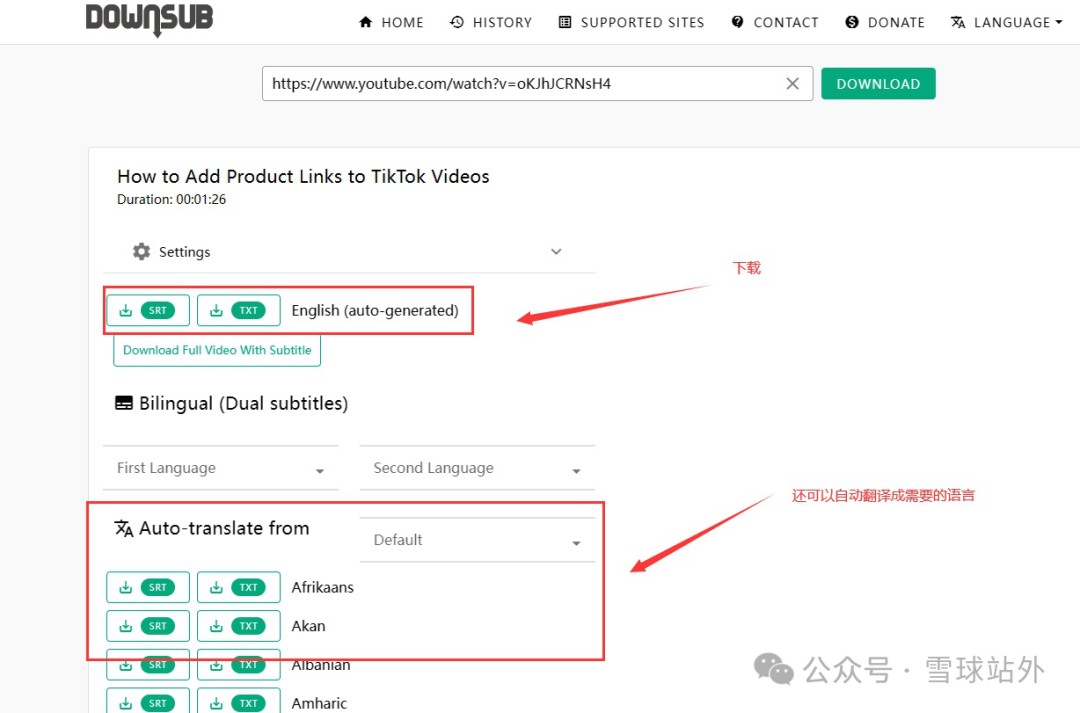Download Akan SRT subtitle file
This screenshot has height=713, width=1080.
pyautogui.click(x=148, y=626)
